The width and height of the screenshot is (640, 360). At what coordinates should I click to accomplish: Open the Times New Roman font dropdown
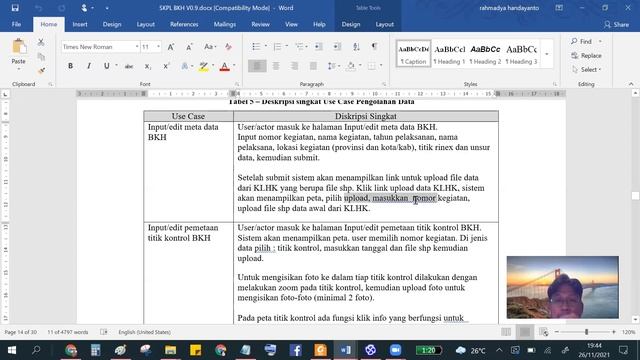coord(137,47)
